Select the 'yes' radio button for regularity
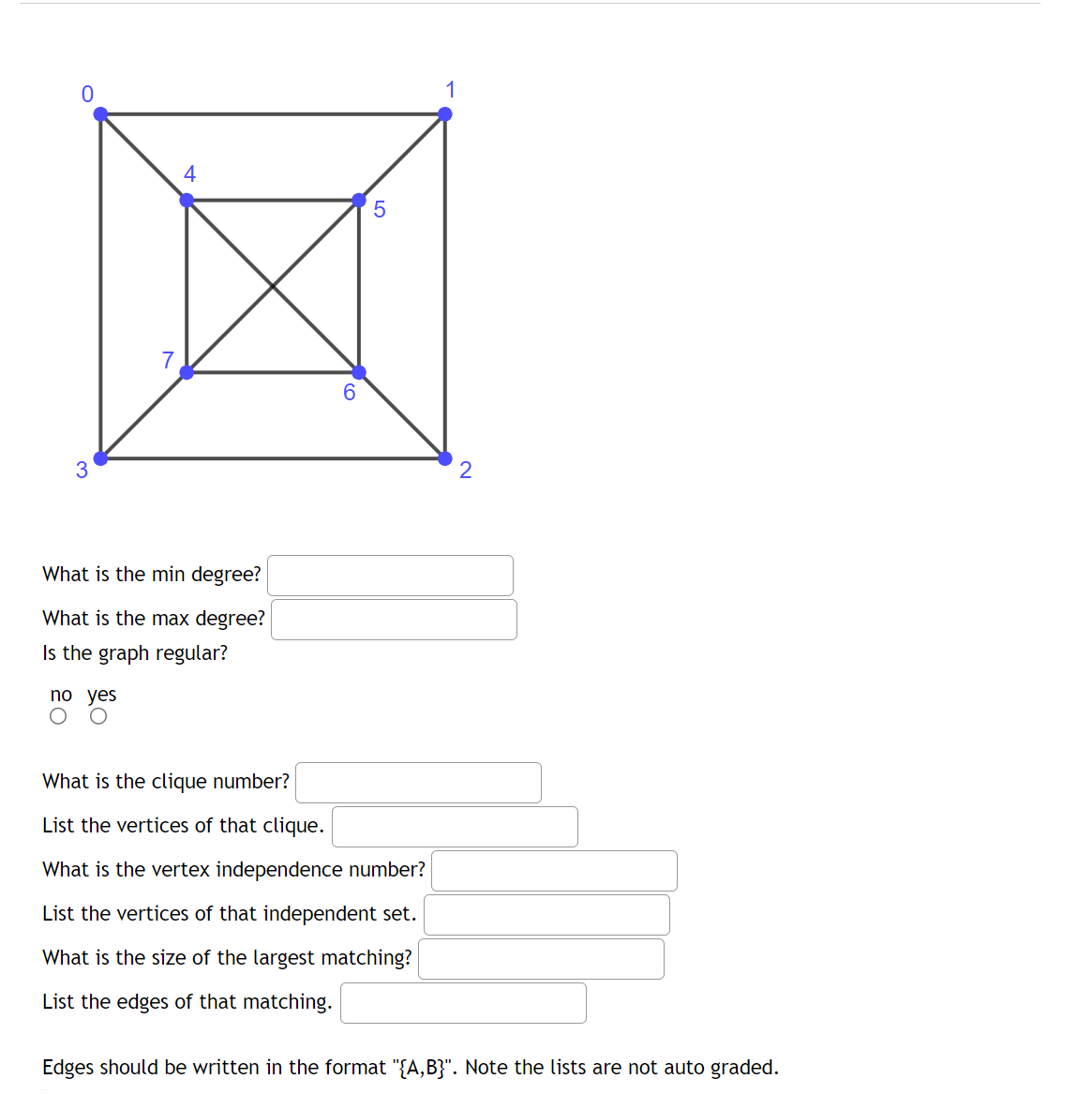This screenshot has height=1094, width=1092. pyautogui.click(x=98, y=715)
